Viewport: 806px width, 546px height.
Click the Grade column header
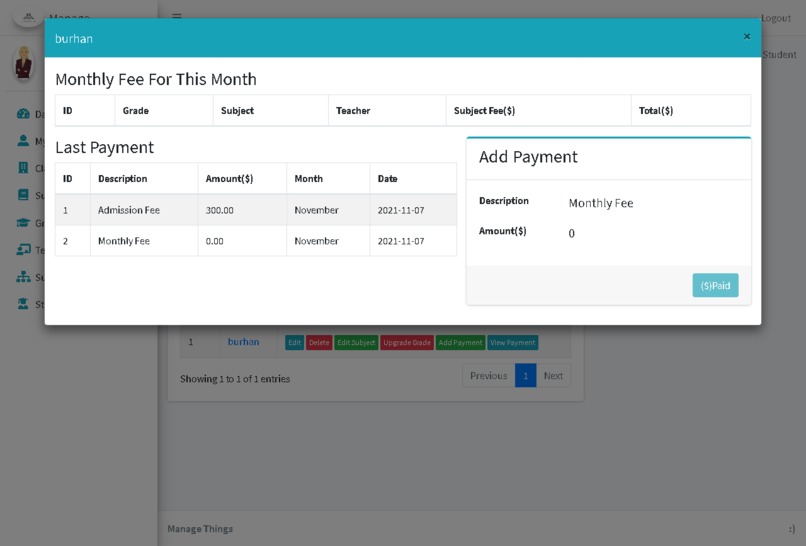click(164, 111)
